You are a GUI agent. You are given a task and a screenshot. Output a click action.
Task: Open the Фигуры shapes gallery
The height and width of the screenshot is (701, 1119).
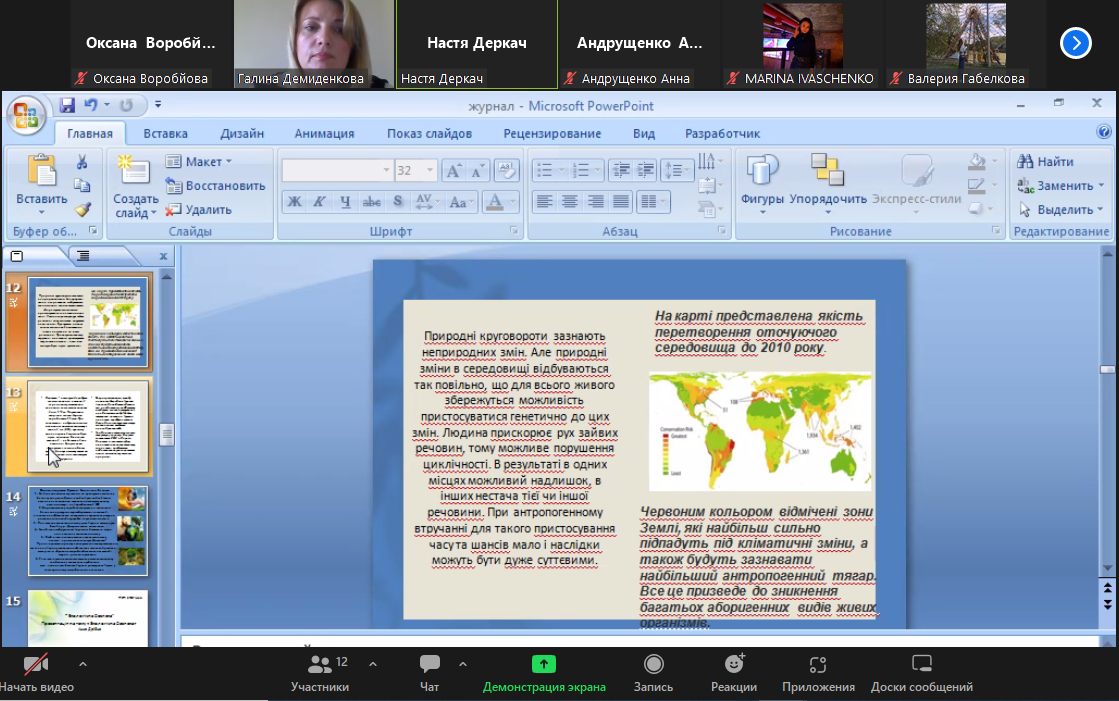[762, 180]
